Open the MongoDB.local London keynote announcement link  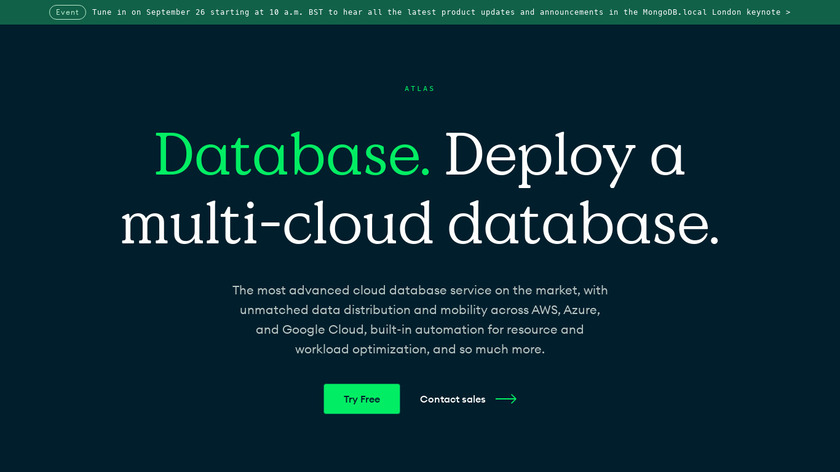441,12
